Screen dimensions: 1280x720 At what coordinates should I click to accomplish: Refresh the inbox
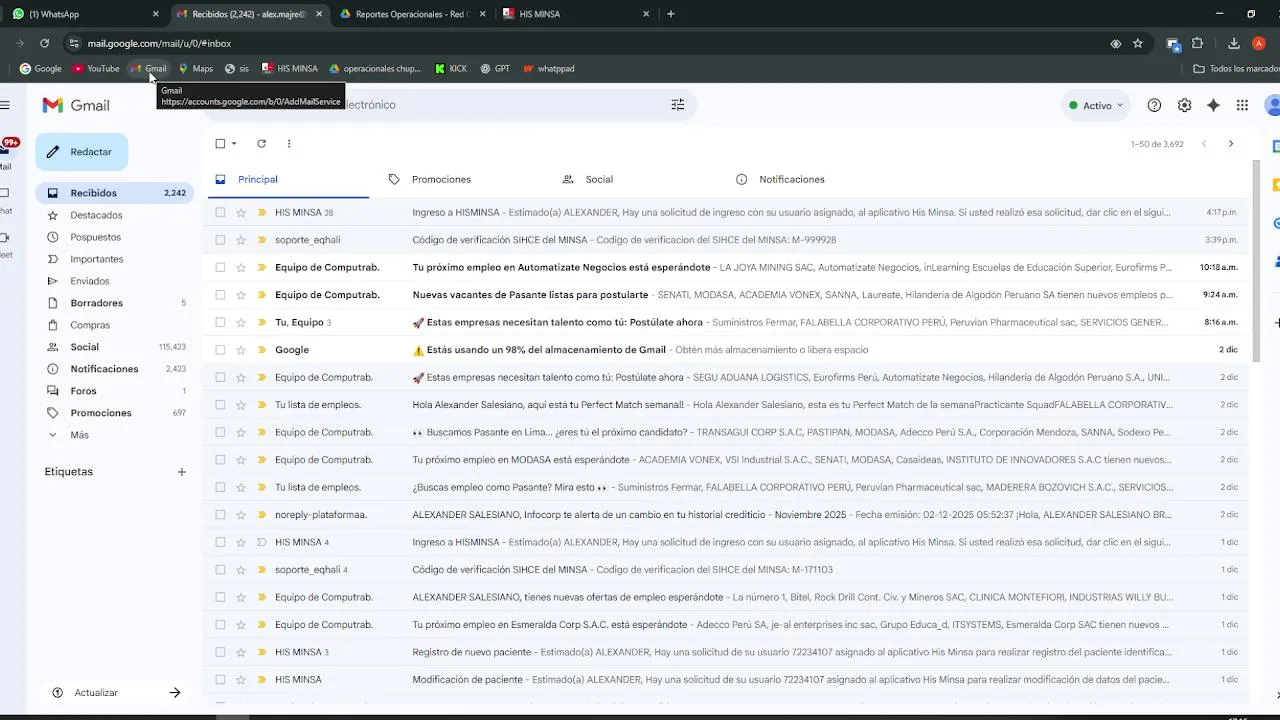[261, 143]
